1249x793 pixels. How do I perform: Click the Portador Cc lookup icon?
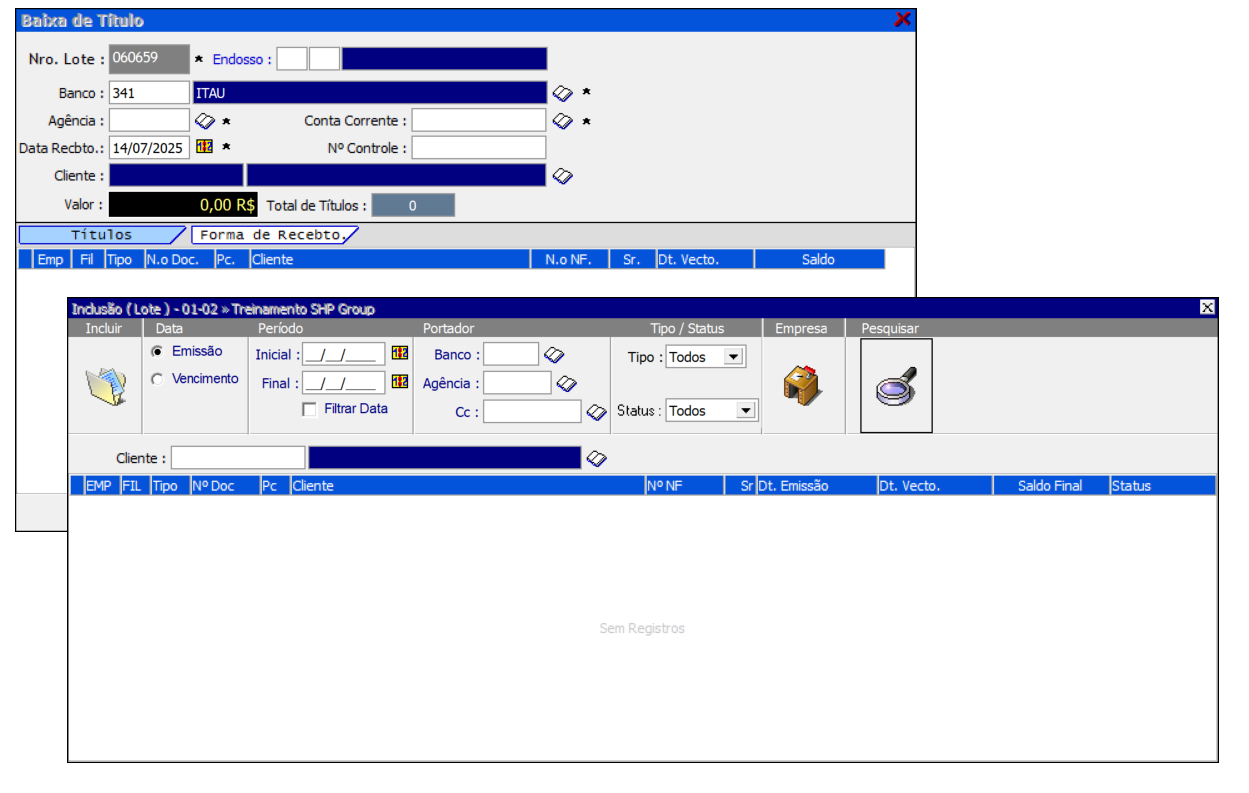596,412
